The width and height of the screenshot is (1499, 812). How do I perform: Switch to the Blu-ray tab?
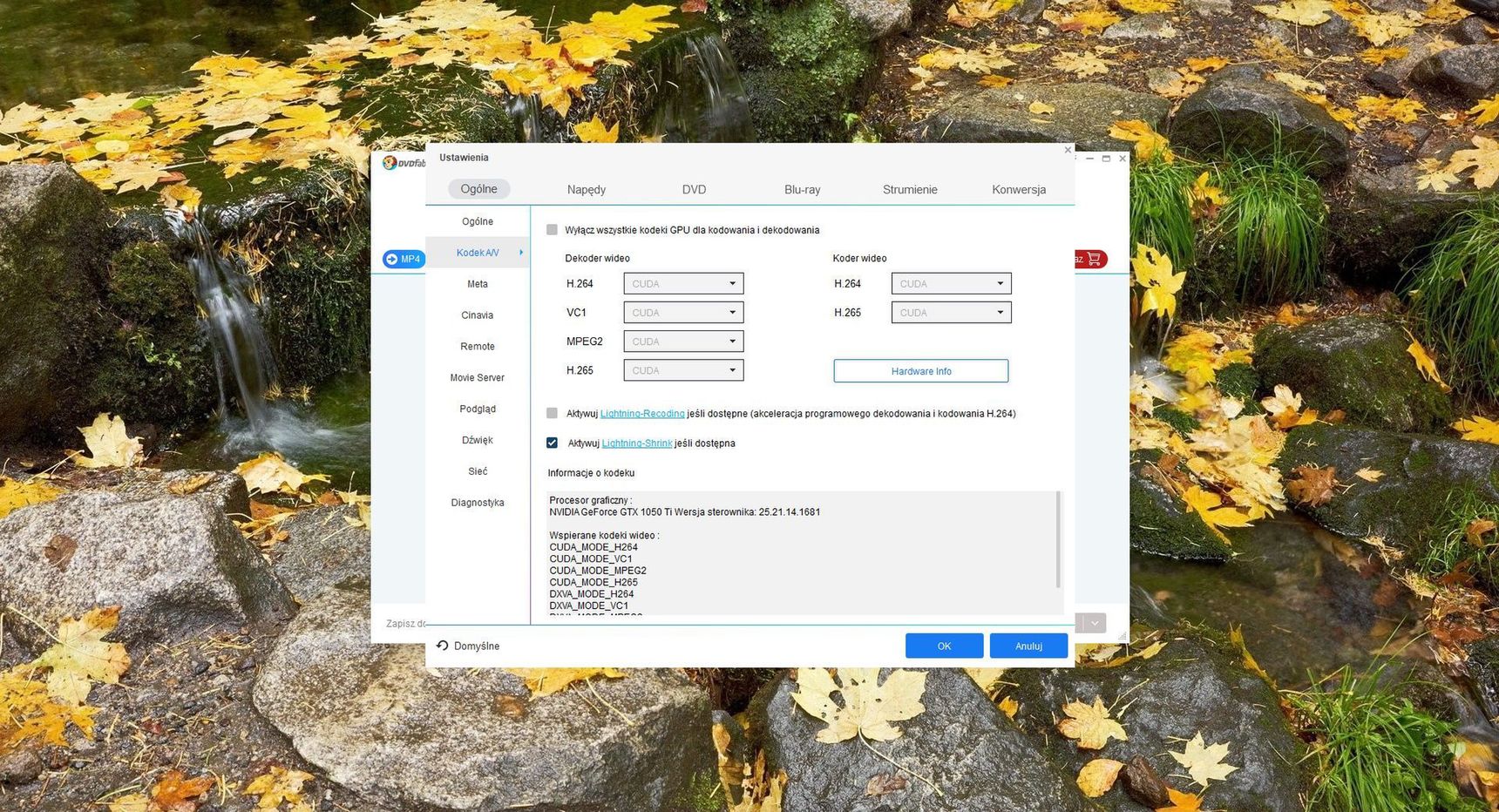coord(802,189)
